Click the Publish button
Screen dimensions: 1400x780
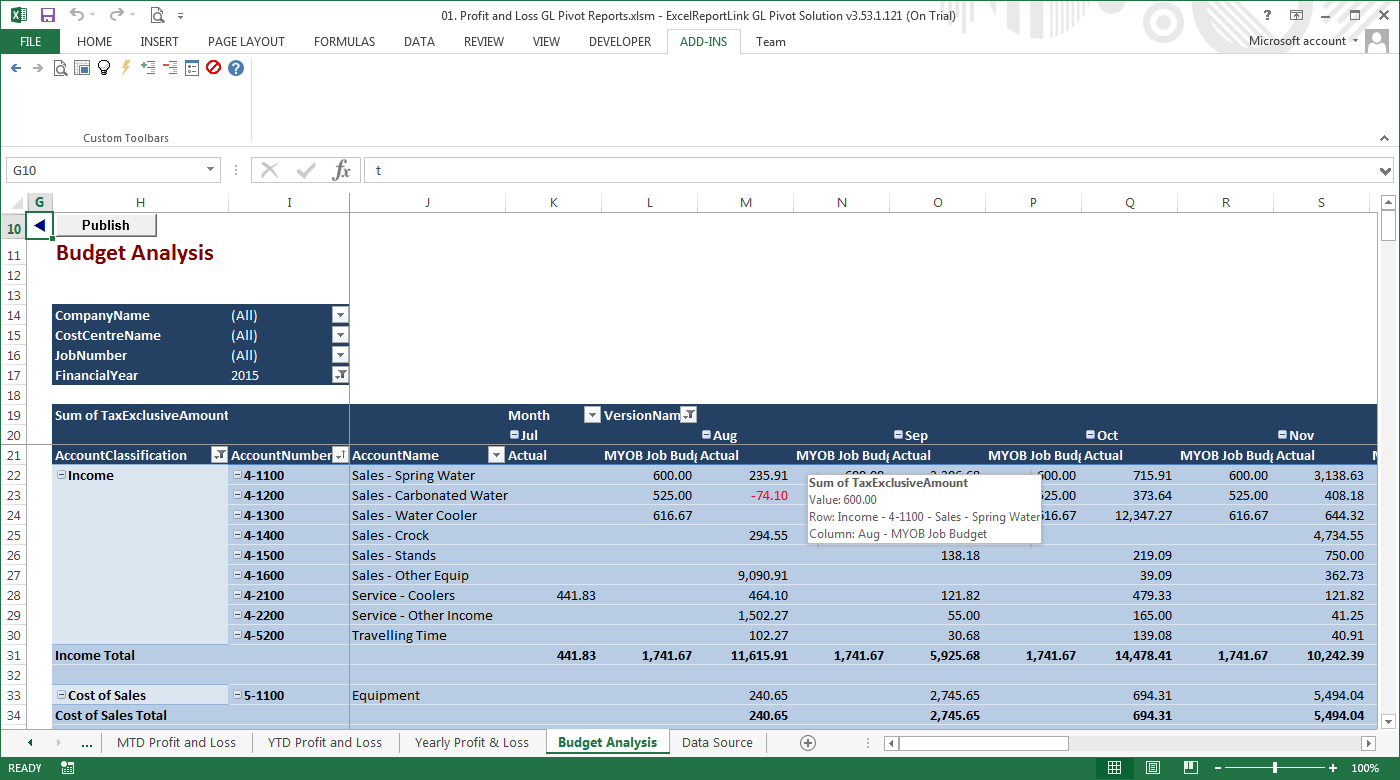pos(105,225)
